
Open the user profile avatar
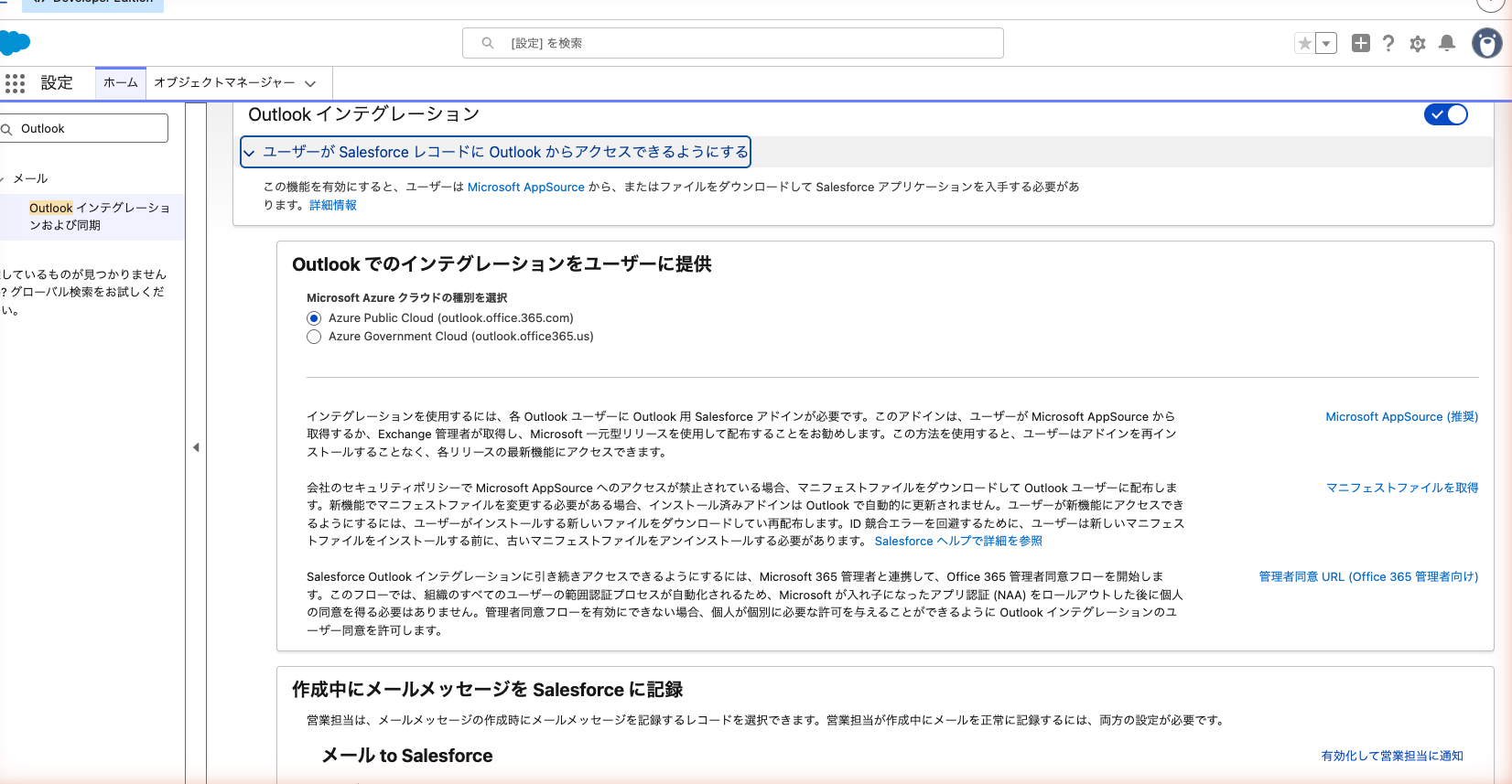[1487, 43]
